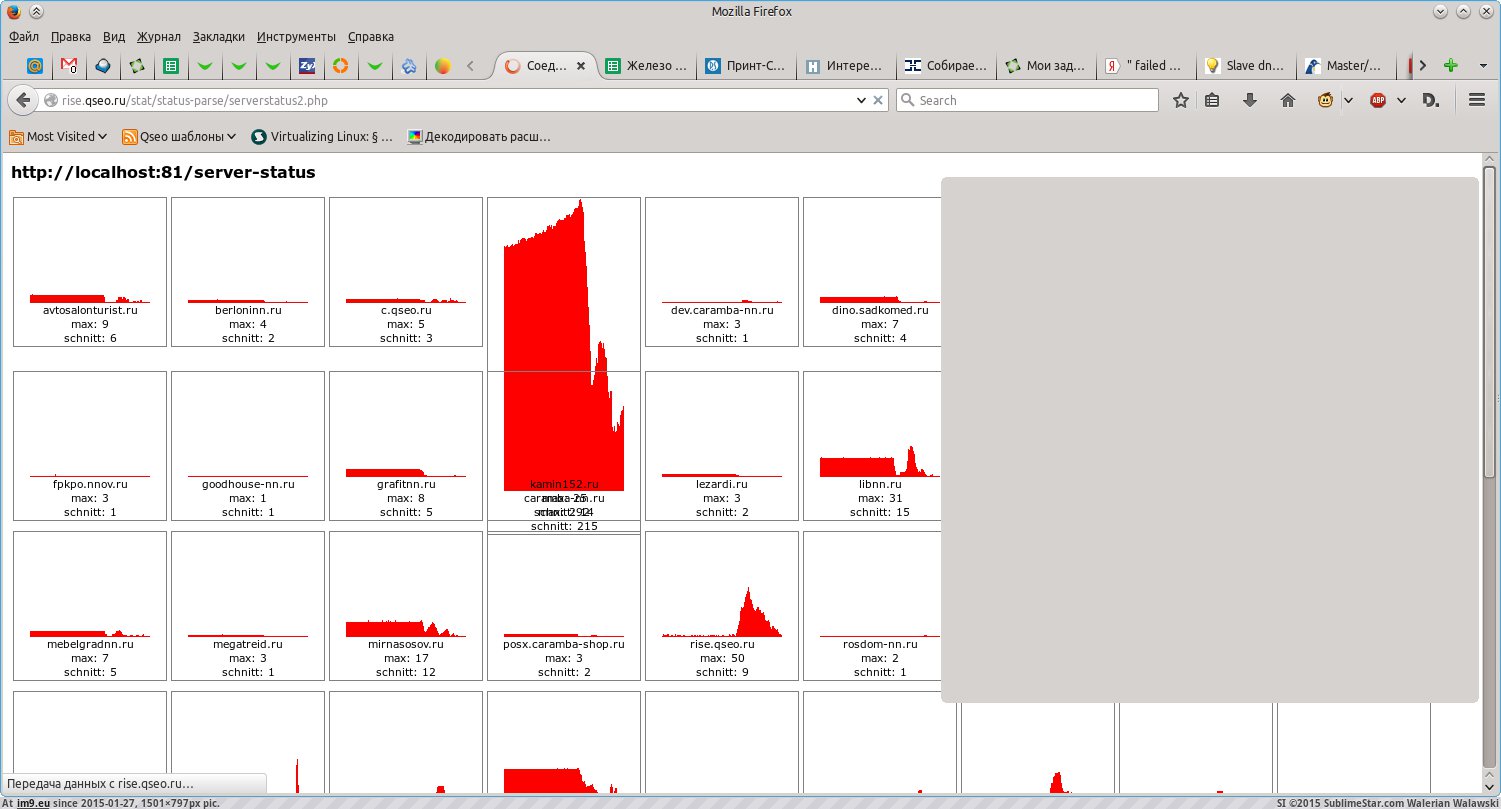Open the Adblock Plus dropdown arrow
The height and width of the screenshot is (809, 1501).
coord(1401,100)
